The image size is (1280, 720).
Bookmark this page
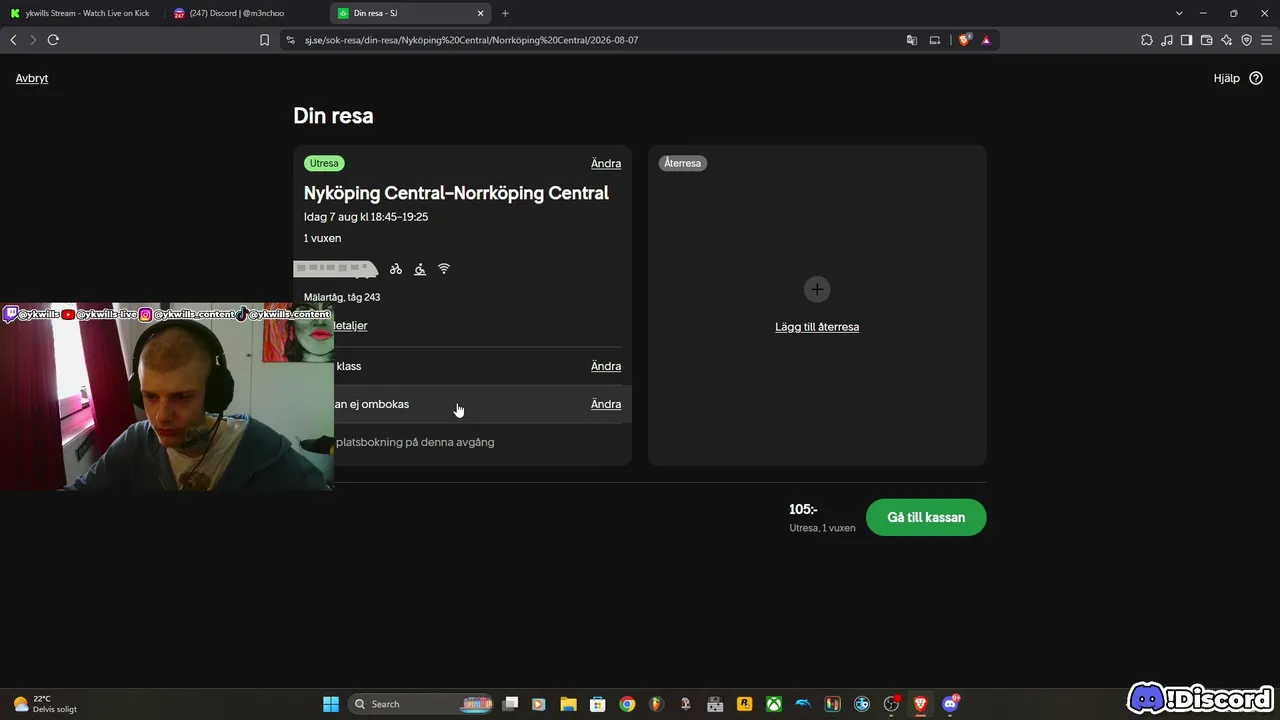point(264,40)
